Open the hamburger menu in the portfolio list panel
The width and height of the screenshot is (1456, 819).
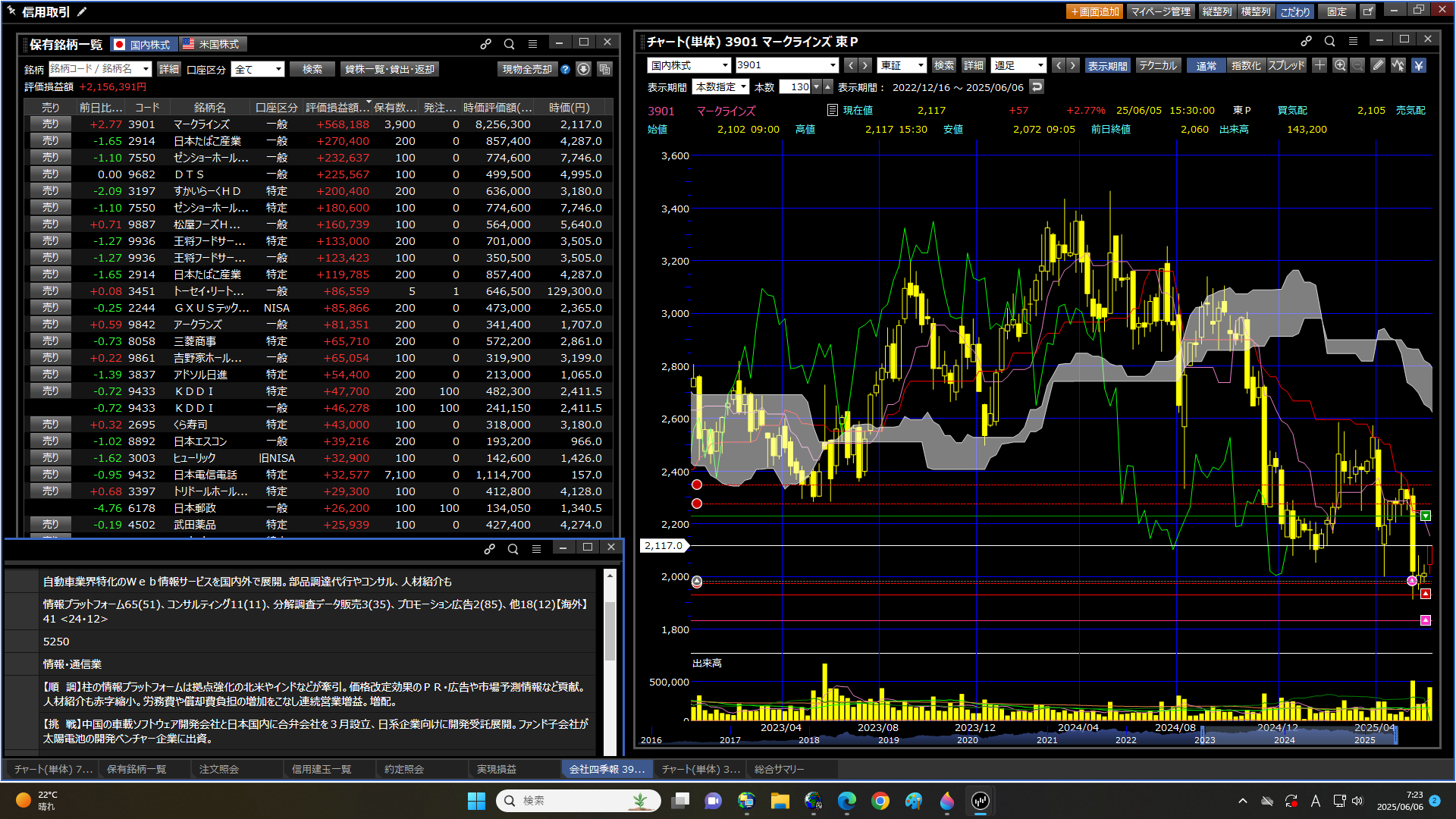(x=532, y=43)
